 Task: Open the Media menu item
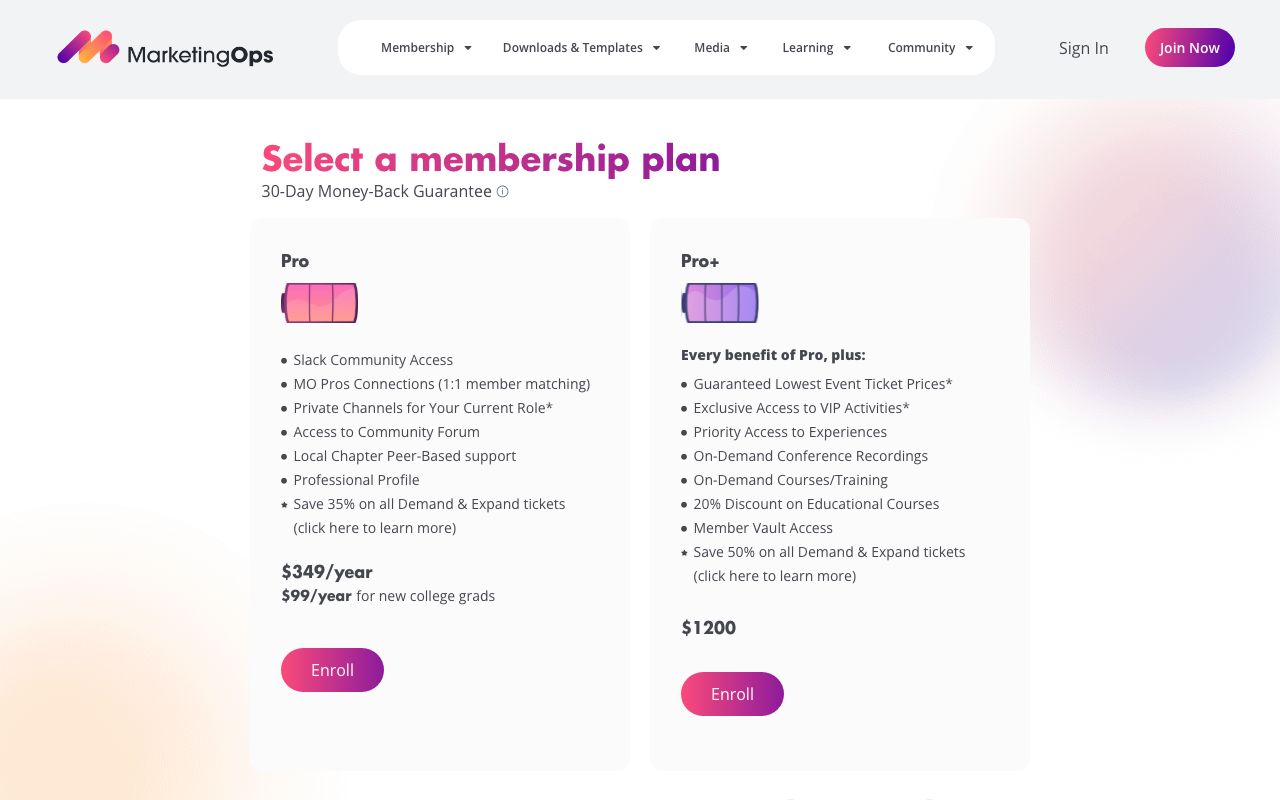711,47
